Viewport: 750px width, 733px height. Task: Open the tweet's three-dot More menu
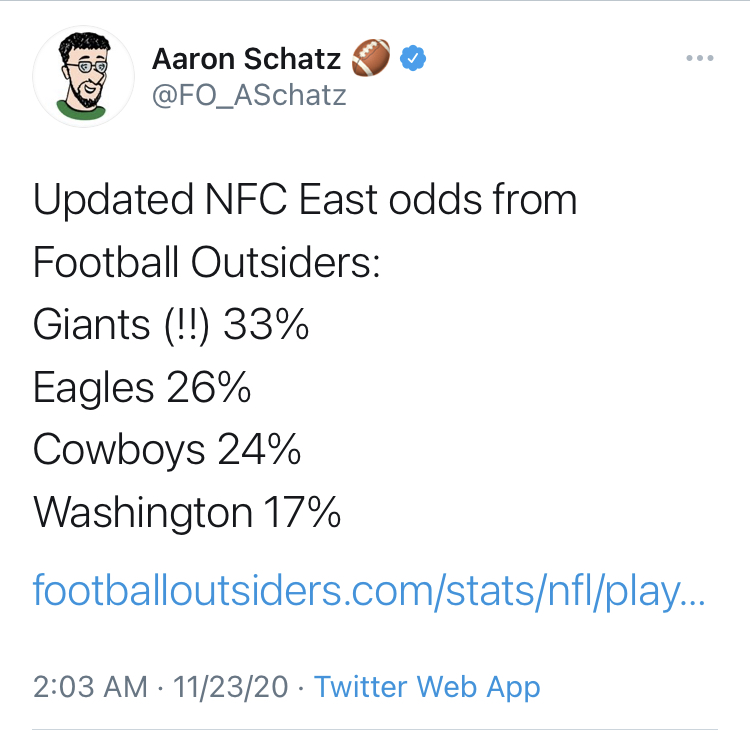pos(701,59)
